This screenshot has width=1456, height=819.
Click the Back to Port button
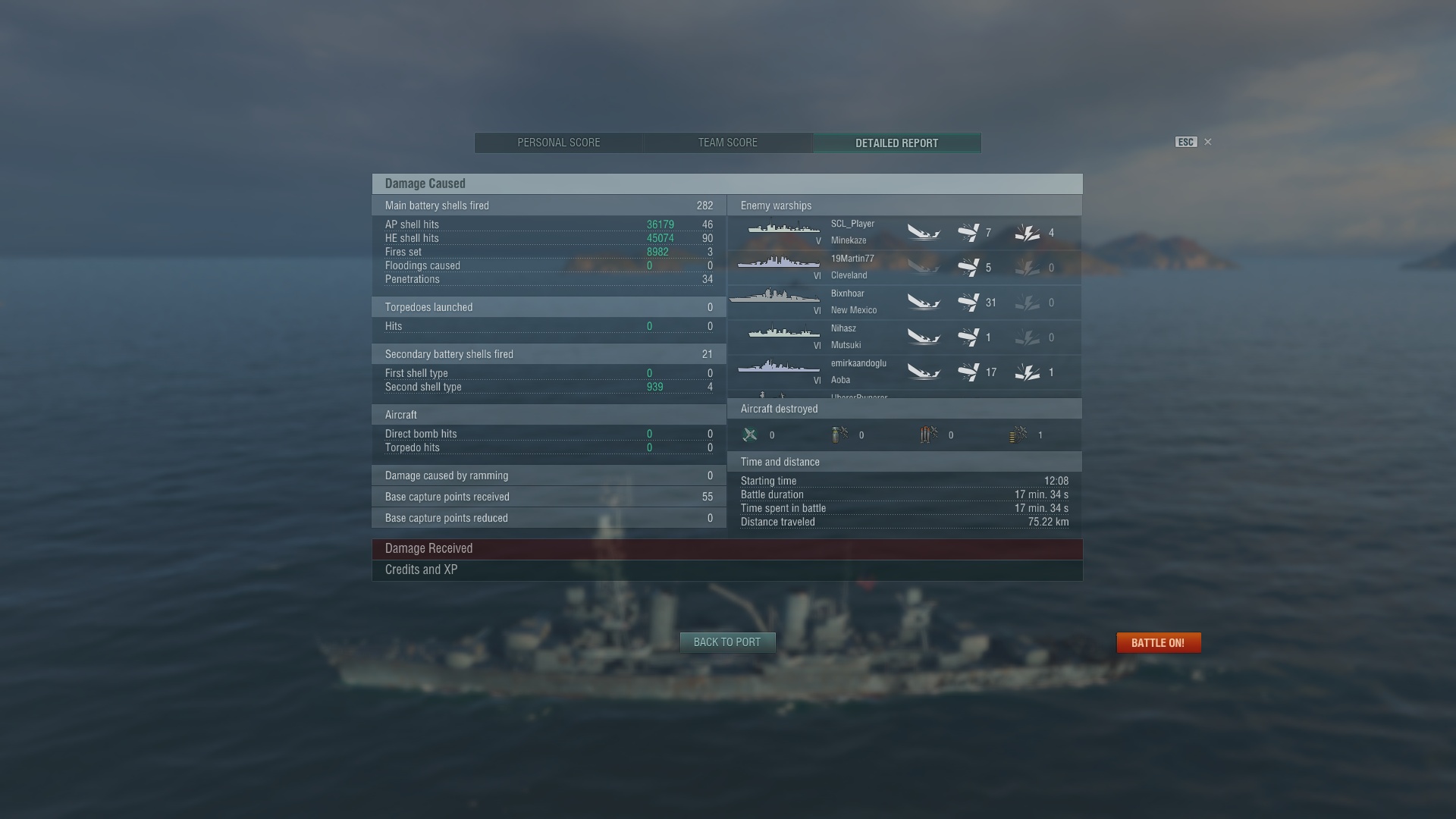tap(727, 642)
